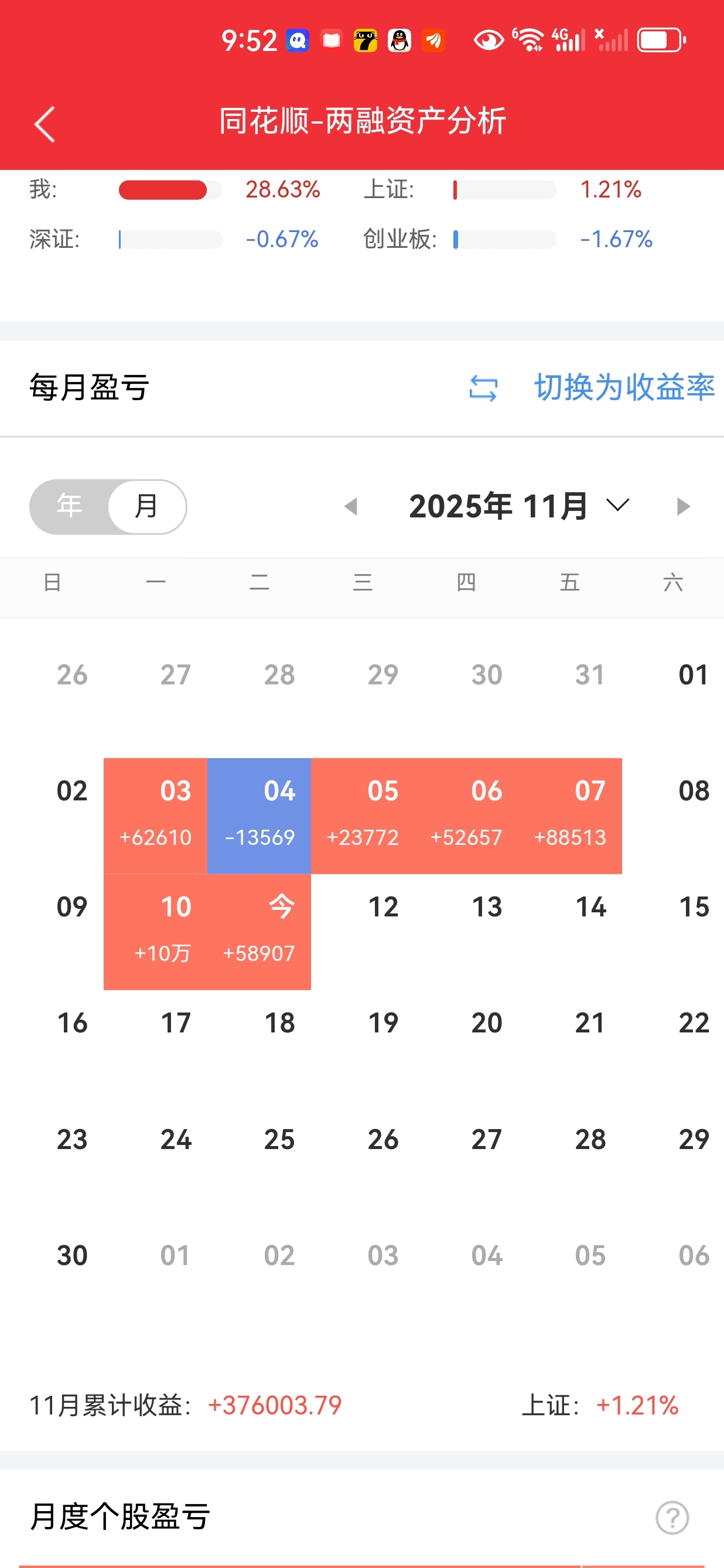This screenshot has width=724, height=1568.
Task: Expand the 2025年 11月 month dropdown
Action: [498, 506]
